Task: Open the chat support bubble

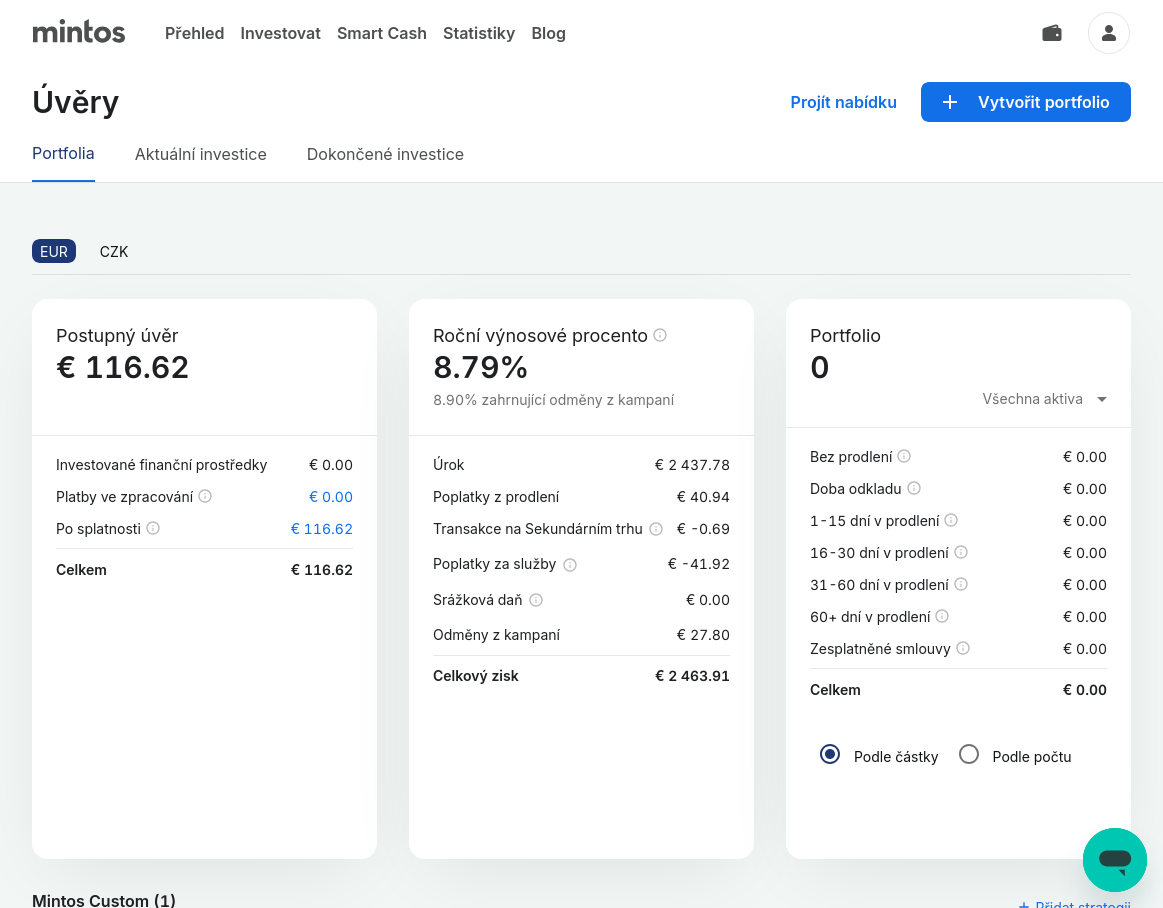Action: (x=1114, y=859)
